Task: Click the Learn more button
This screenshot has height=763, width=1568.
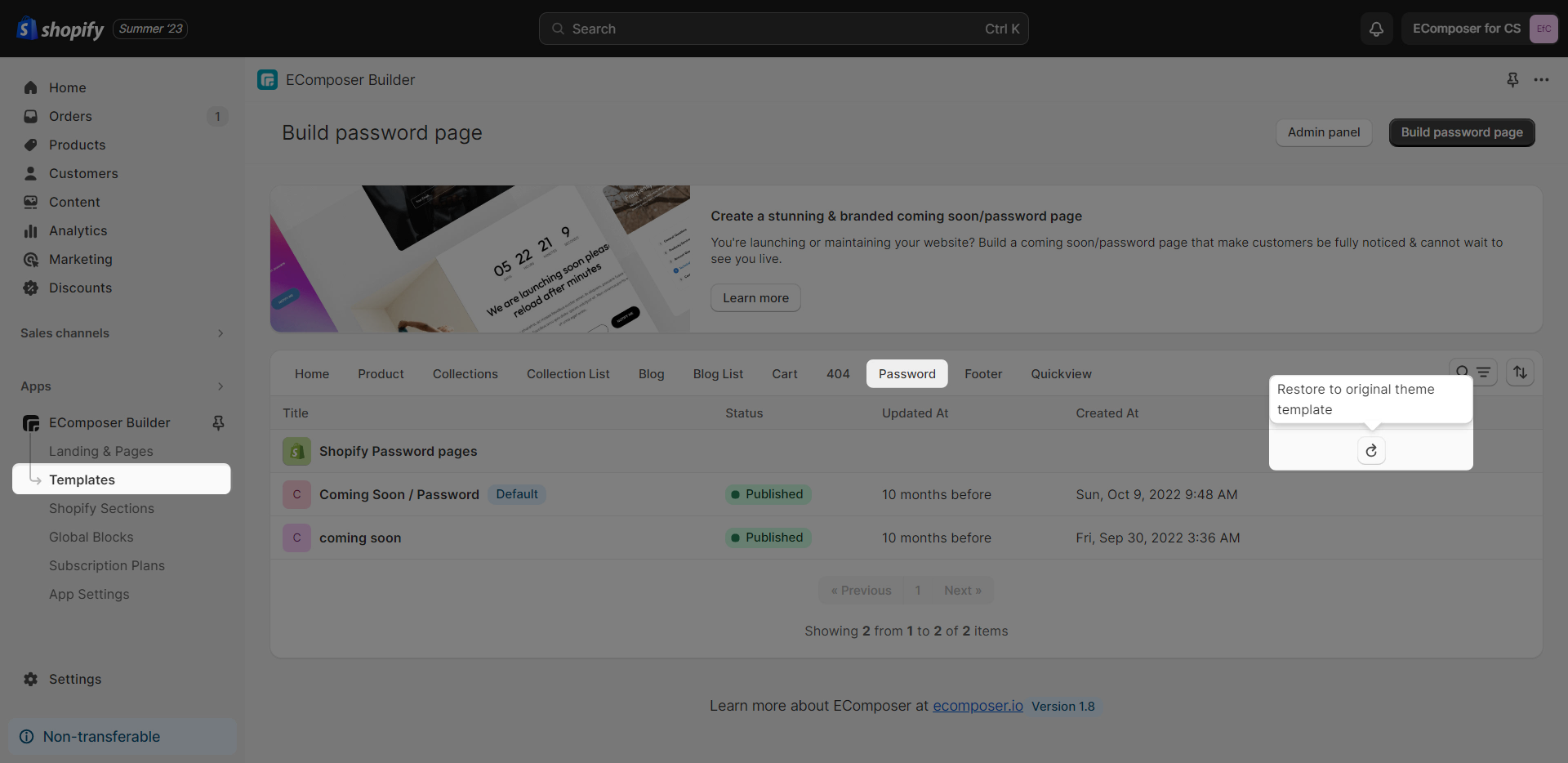Action: [x=755, y=298]
